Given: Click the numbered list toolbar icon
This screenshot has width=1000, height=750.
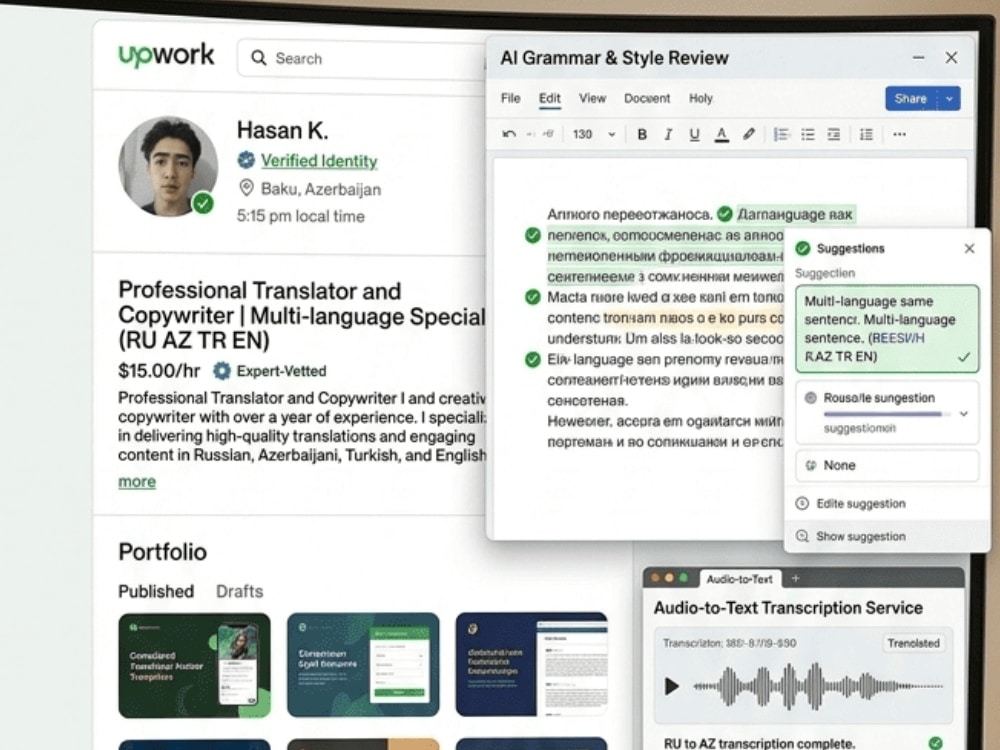Looking at the screenshot, I should (866, 134).
